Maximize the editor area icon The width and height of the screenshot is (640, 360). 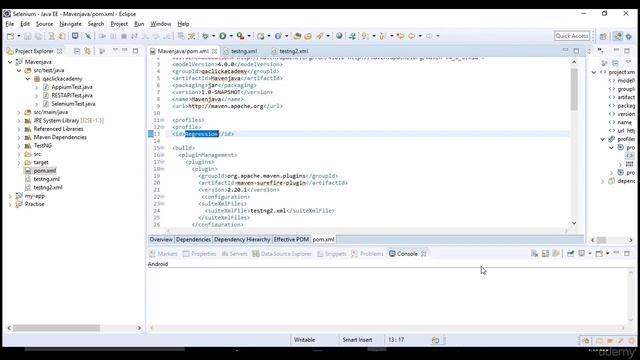(x=576, y=51)
